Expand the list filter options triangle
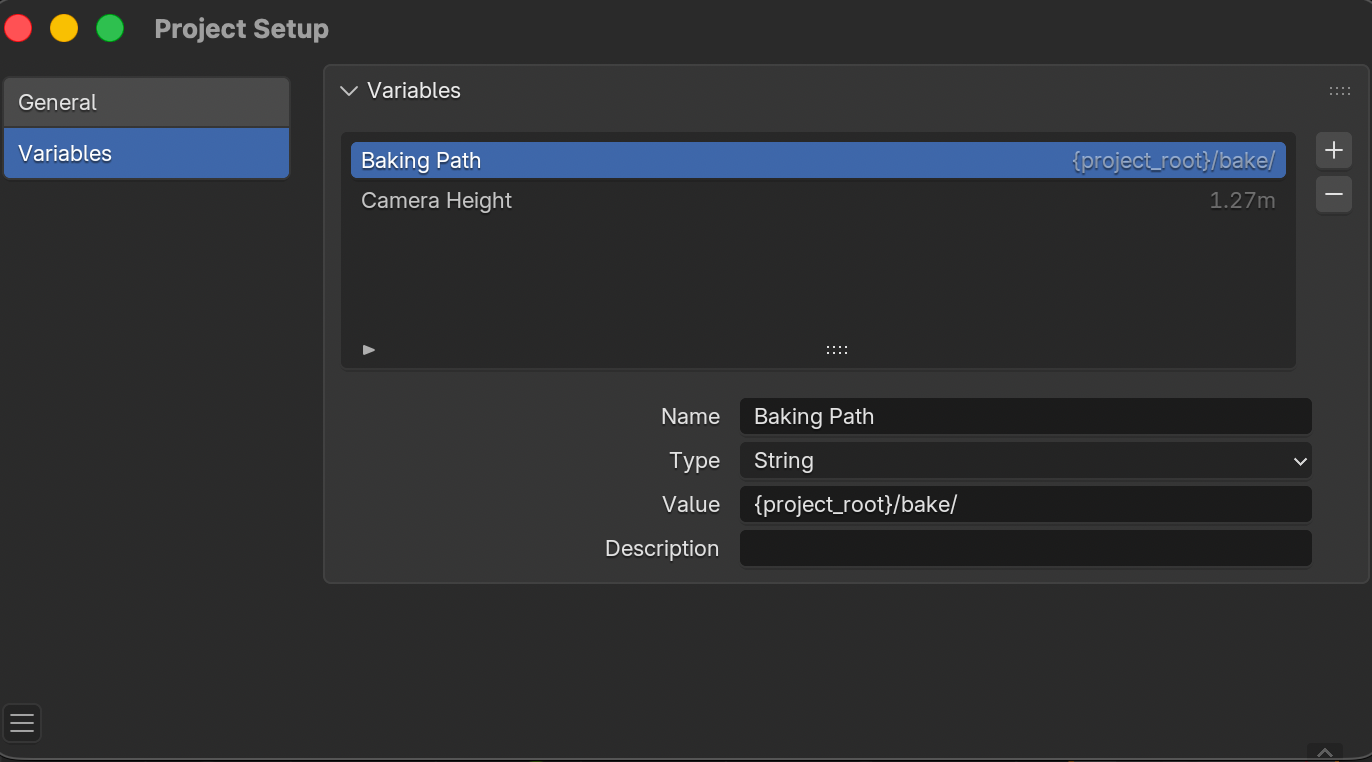Viewport: 1372px width, 762px height. 369,350
